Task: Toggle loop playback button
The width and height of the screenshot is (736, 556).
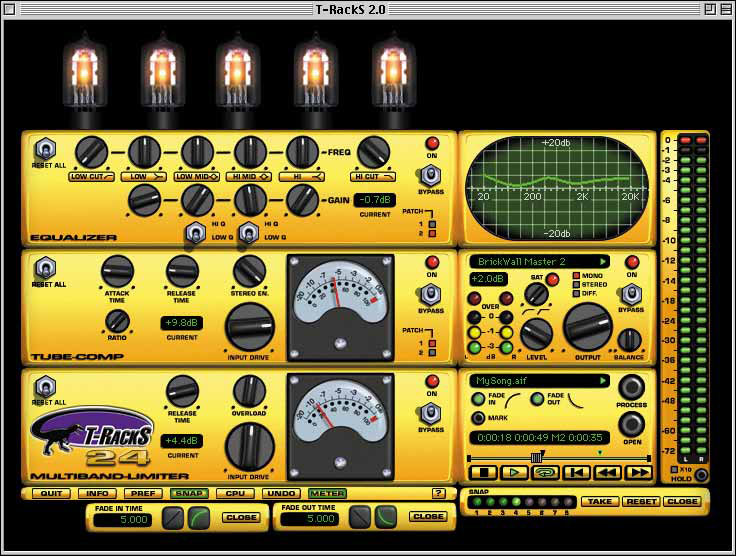Action: click(545, 472)
